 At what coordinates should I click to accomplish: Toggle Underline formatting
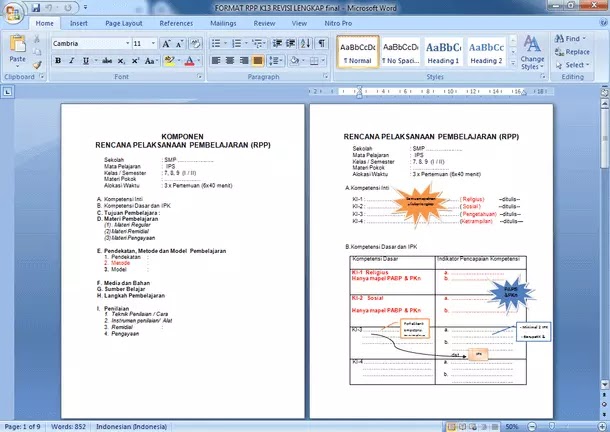click(86, 61)
